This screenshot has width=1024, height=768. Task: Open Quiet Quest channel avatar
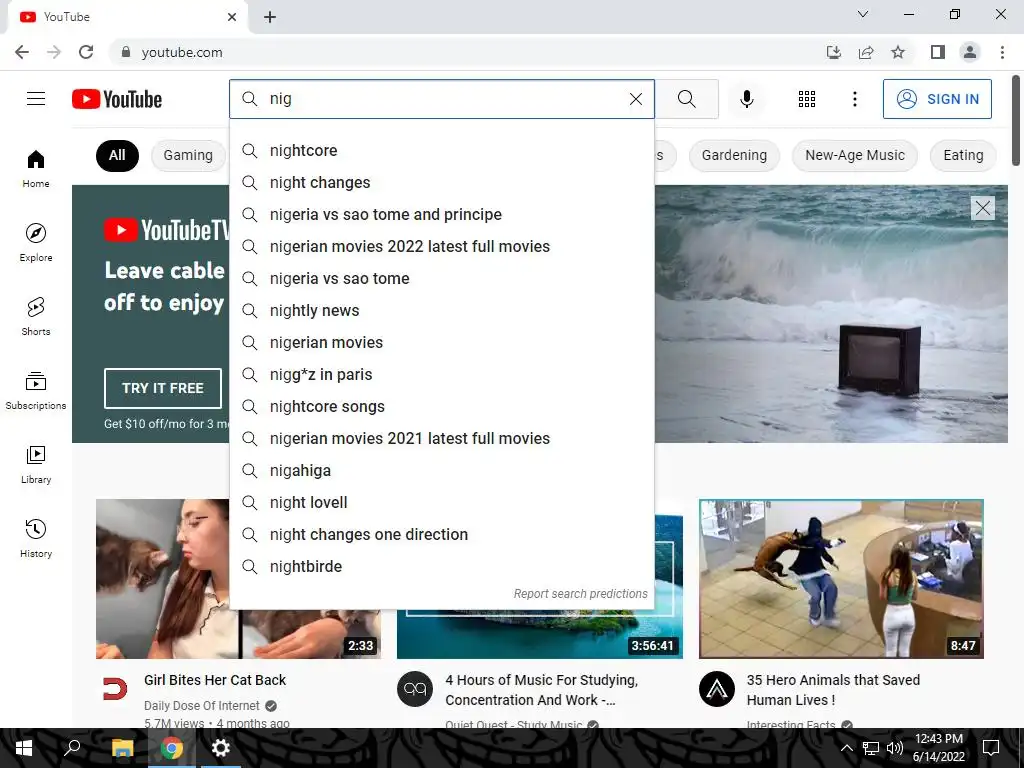tap(415, 689)
